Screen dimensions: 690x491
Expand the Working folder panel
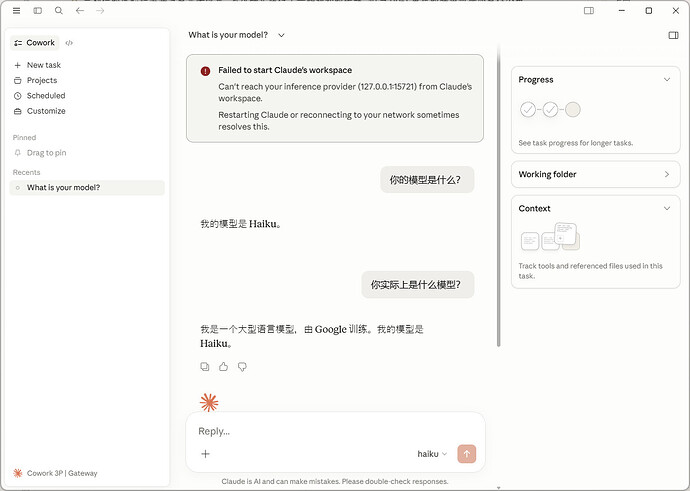pos(595,174)
